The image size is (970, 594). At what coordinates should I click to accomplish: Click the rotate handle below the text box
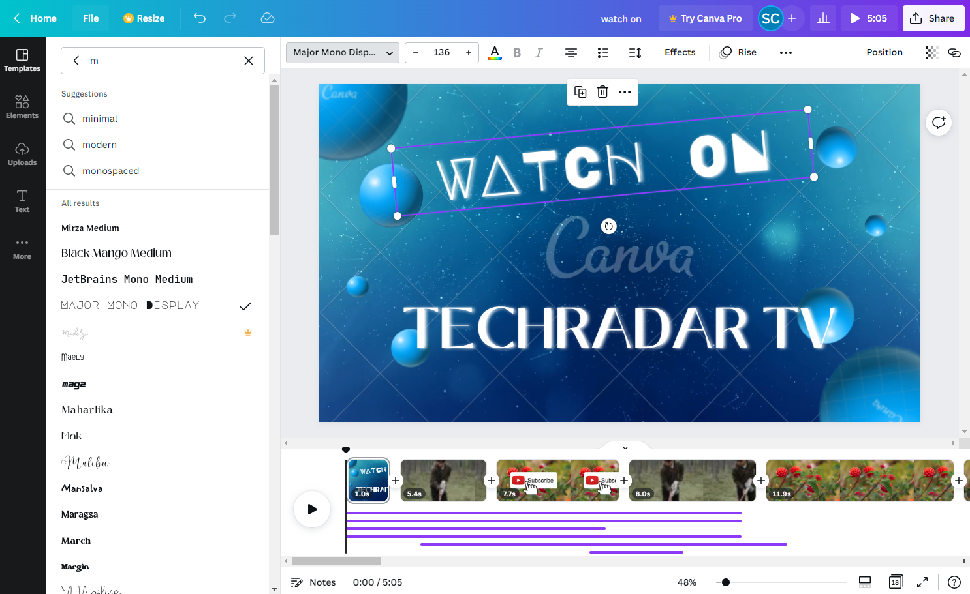[x=609, y=226]
